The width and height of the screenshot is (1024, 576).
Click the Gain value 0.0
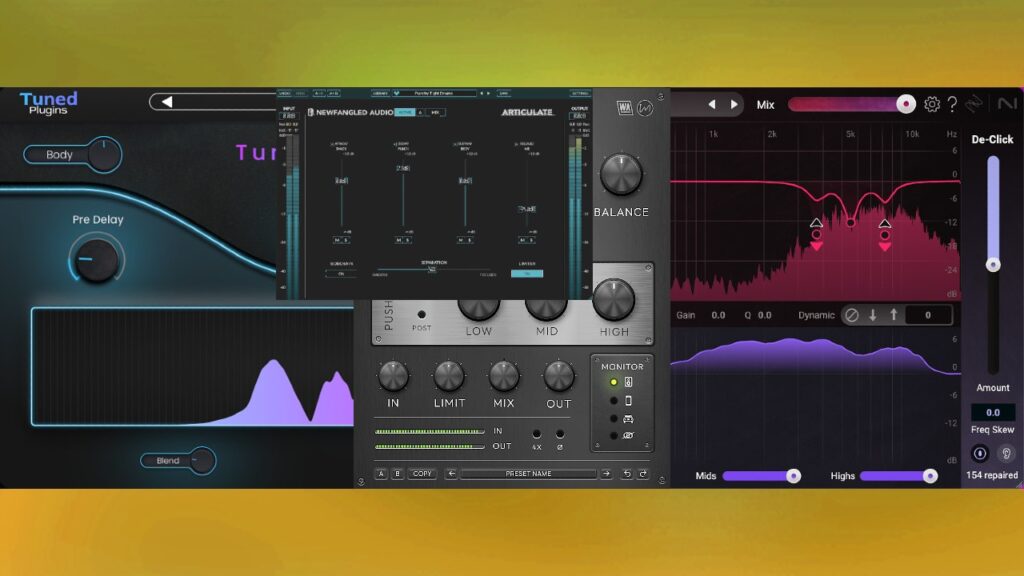(718, 315)
